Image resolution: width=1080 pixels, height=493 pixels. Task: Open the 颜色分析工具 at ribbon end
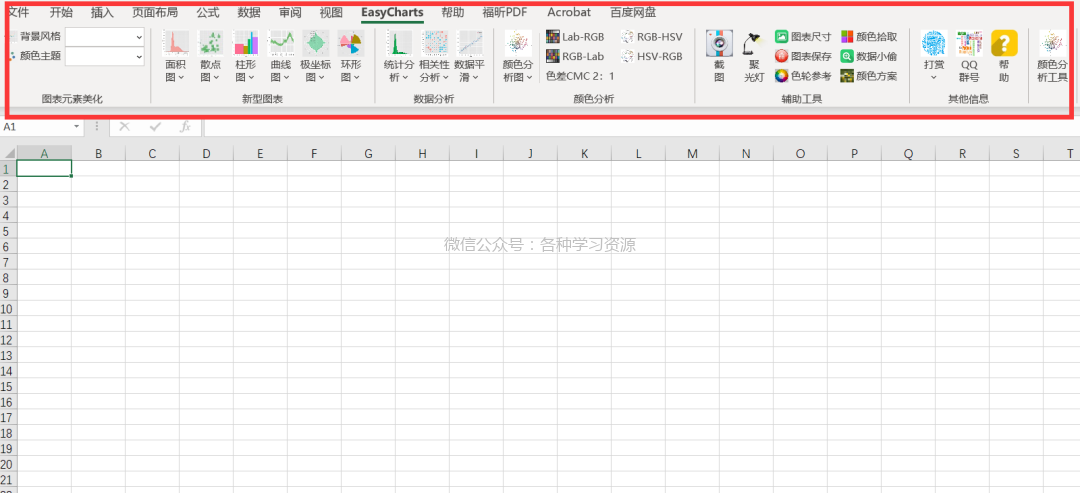pyautogui.click(x=1052, y=56)
